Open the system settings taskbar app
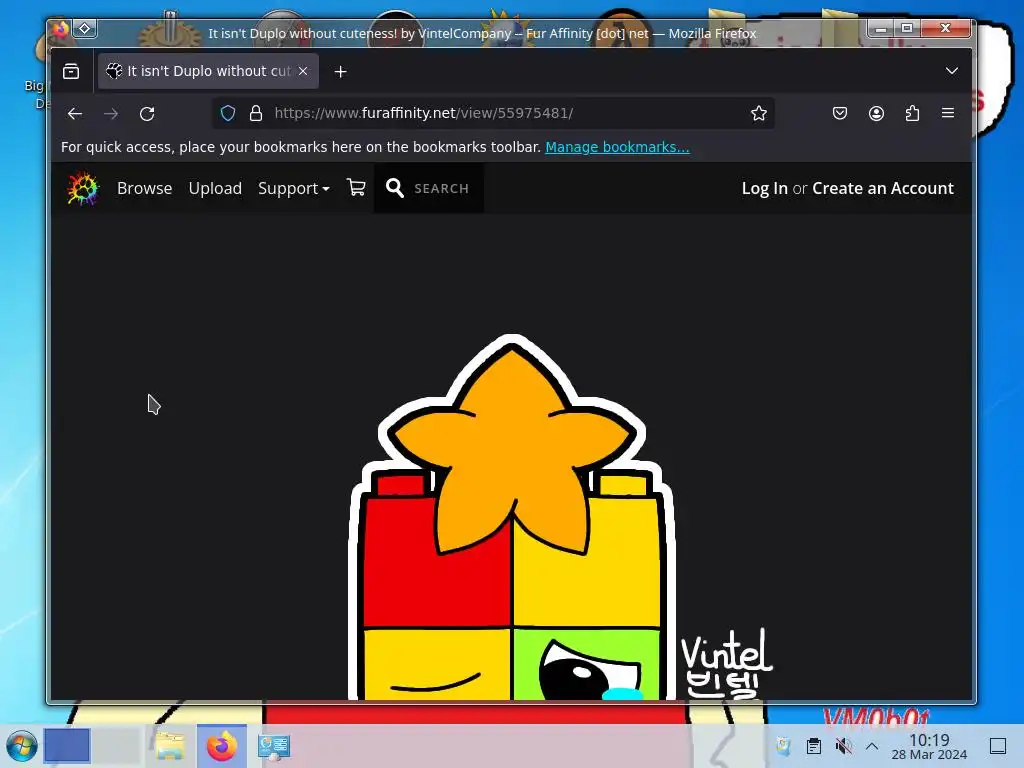Viewport: 1024px width, 768px height. pos(274,746)
